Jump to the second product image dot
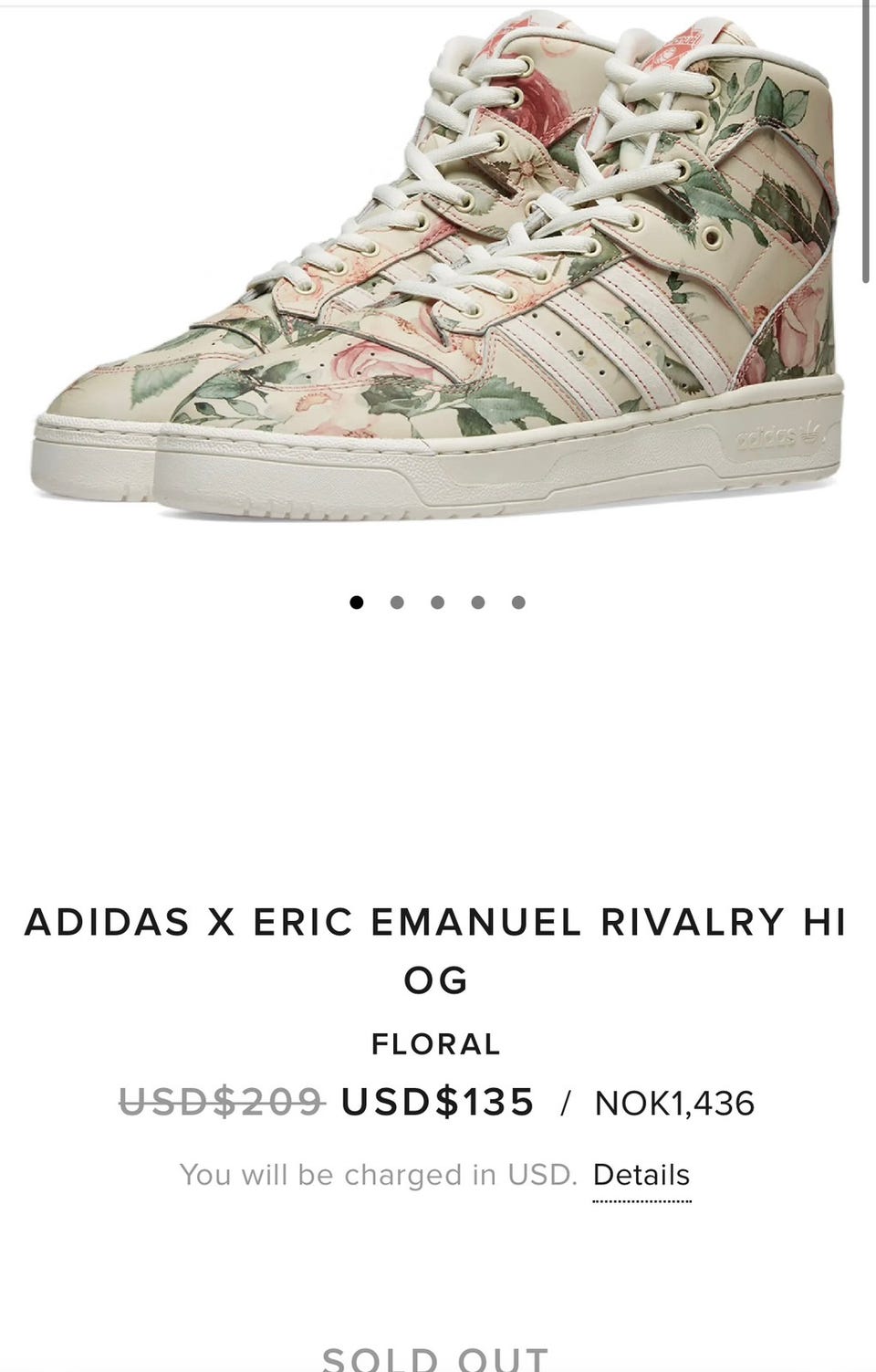876x1372 pixels. [397, 602]
